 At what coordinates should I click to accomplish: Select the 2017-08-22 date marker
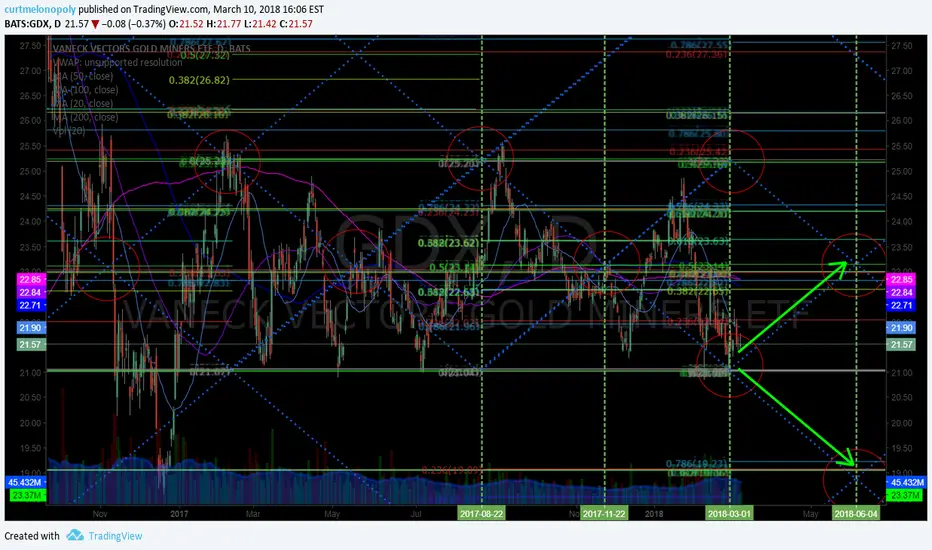[481, 513]
